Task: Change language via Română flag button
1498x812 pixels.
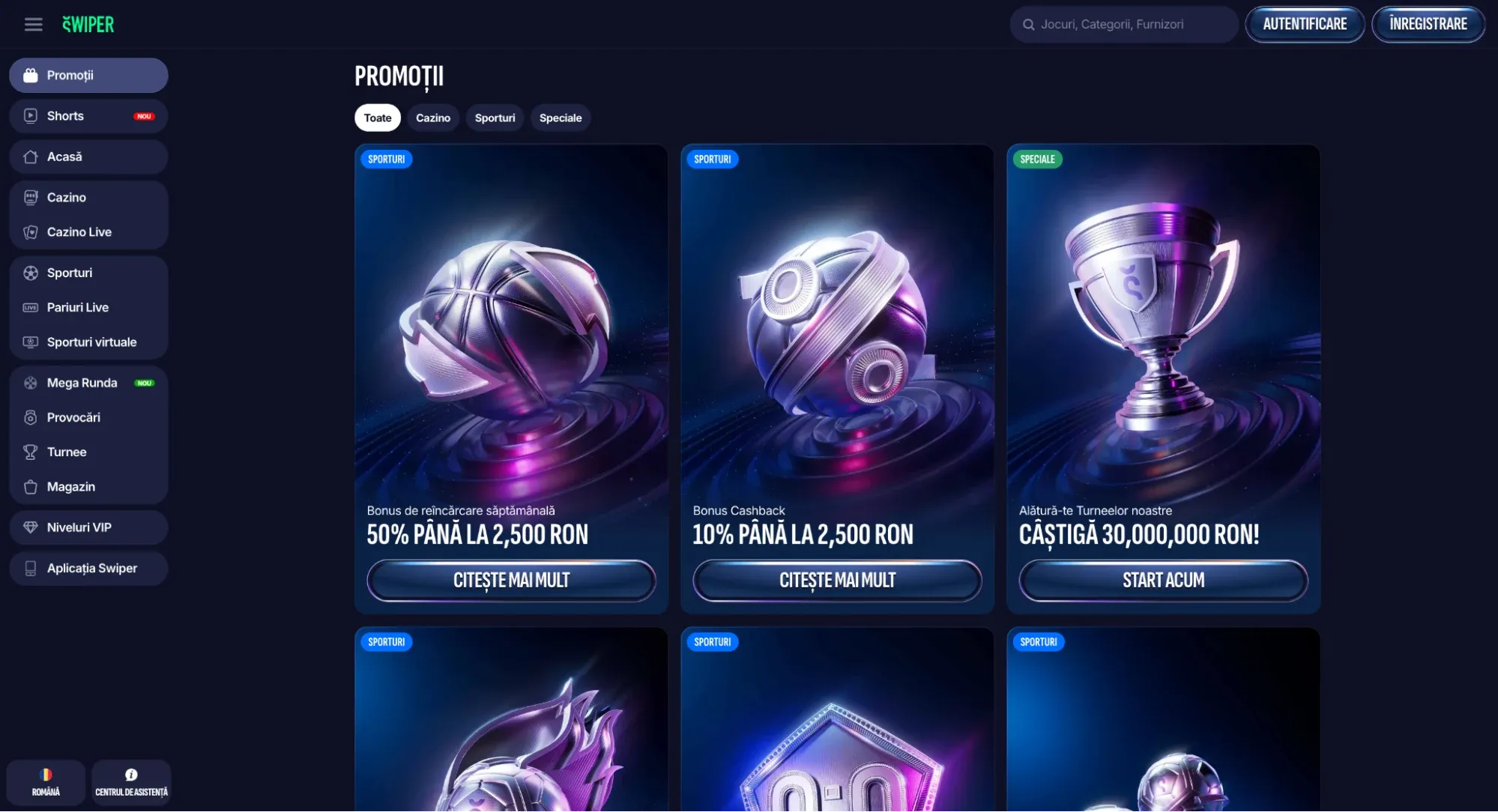Action: pos(46,783)
